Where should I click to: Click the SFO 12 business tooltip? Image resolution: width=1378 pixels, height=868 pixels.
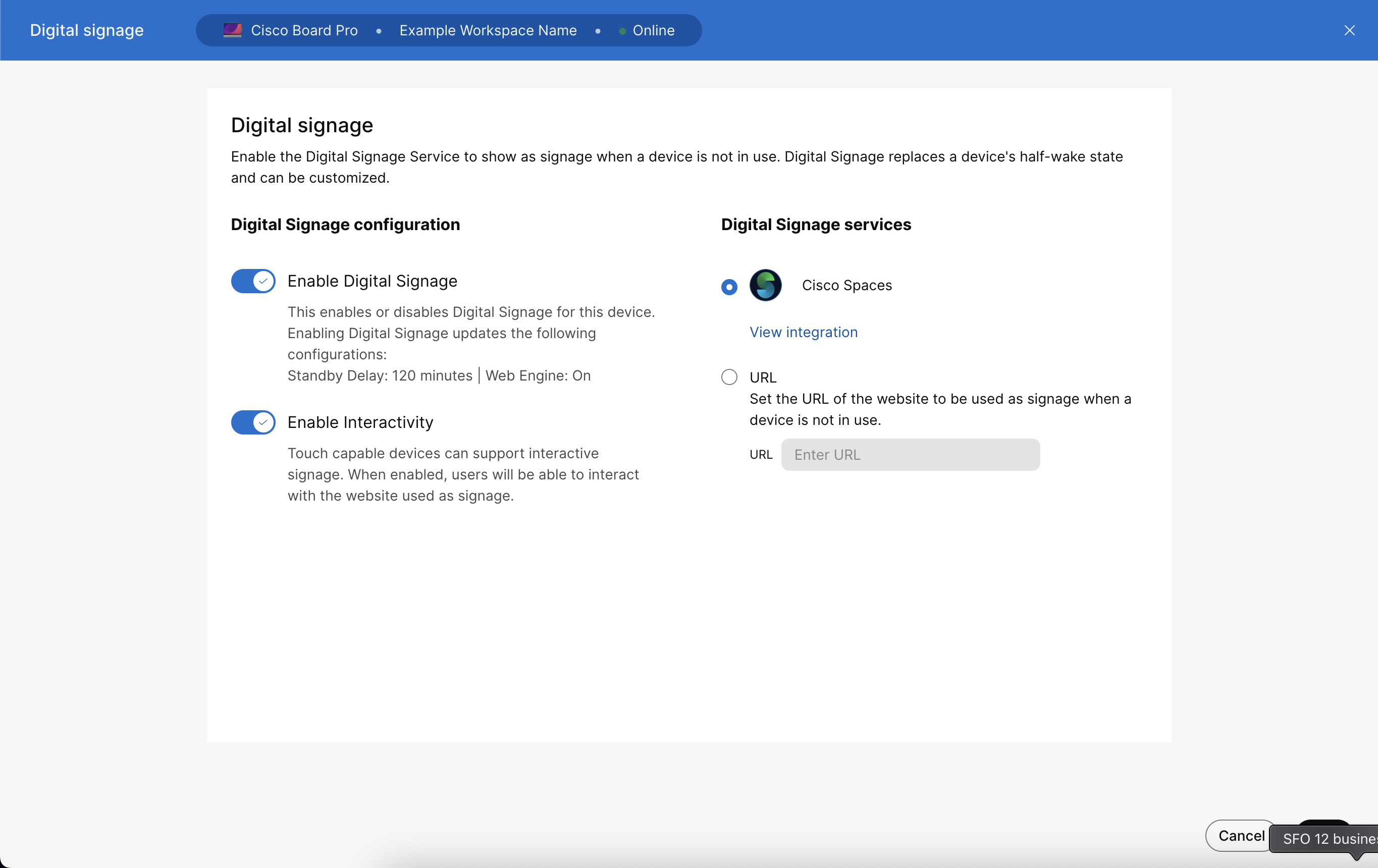(x=1328, y=838)
